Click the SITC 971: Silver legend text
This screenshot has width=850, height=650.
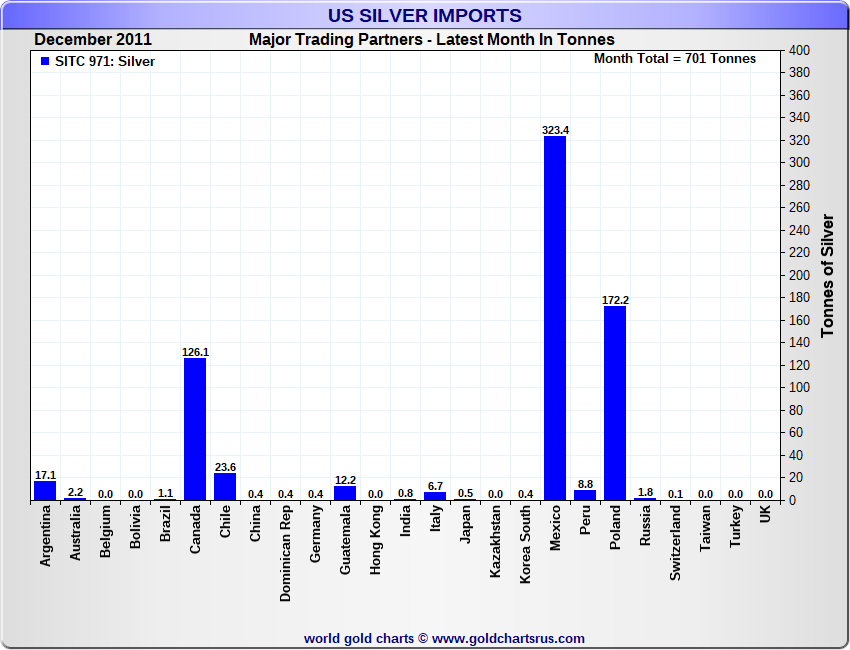105,61
